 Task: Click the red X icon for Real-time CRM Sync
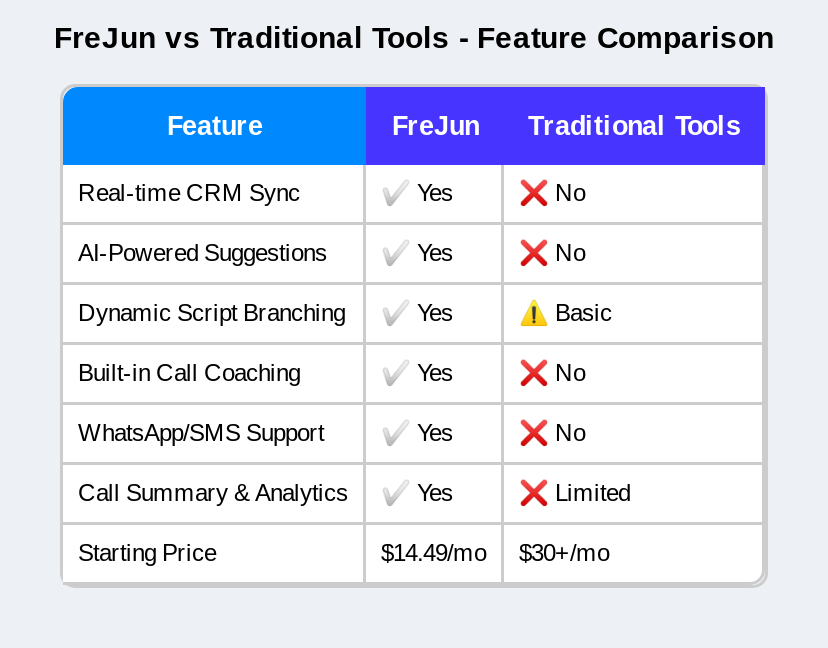[x=534, y=193]
